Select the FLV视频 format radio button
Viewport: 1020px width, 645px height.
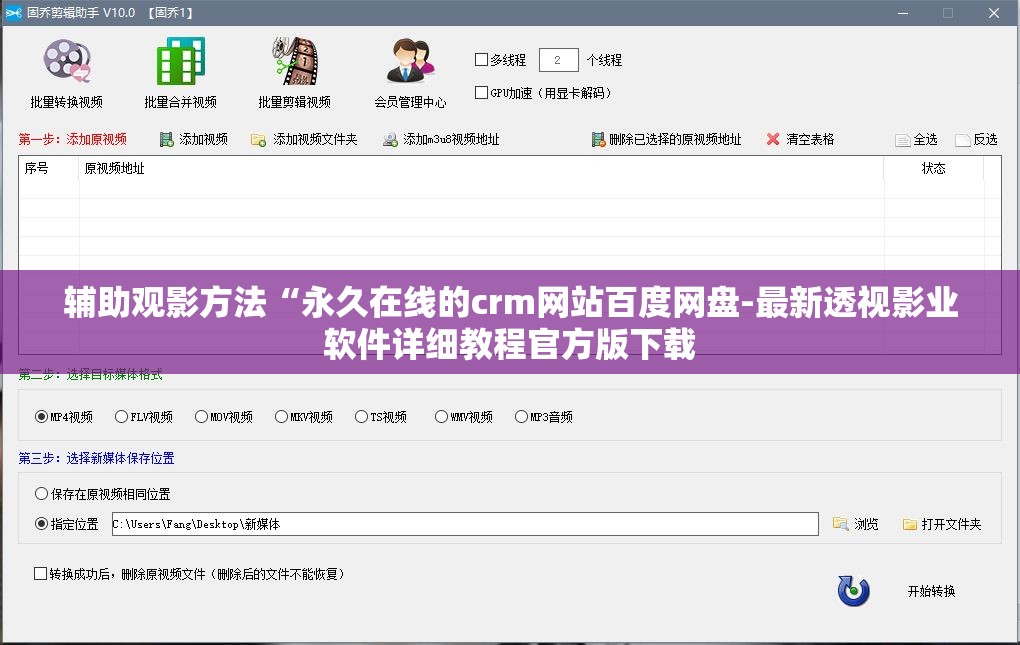pos(121,417)
